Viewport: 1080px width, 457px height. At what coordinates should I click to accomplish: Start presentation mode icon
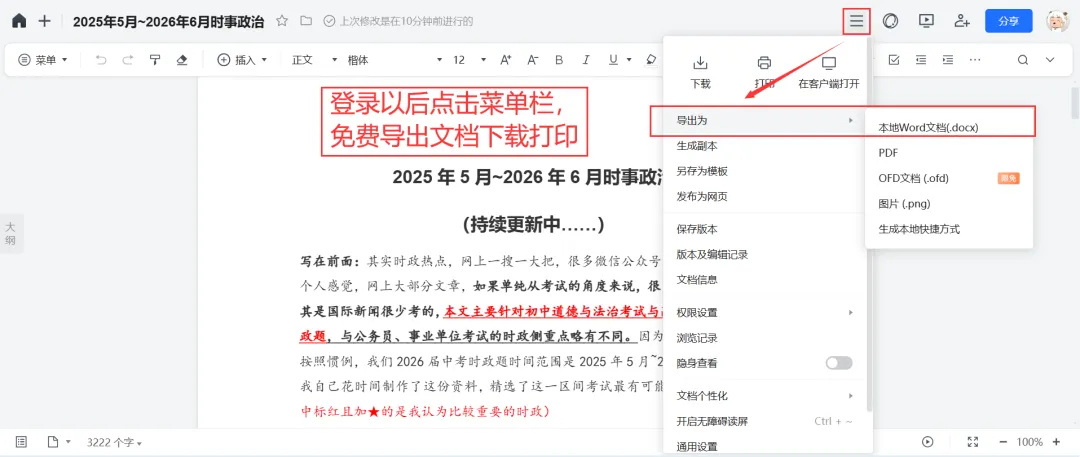926,21
